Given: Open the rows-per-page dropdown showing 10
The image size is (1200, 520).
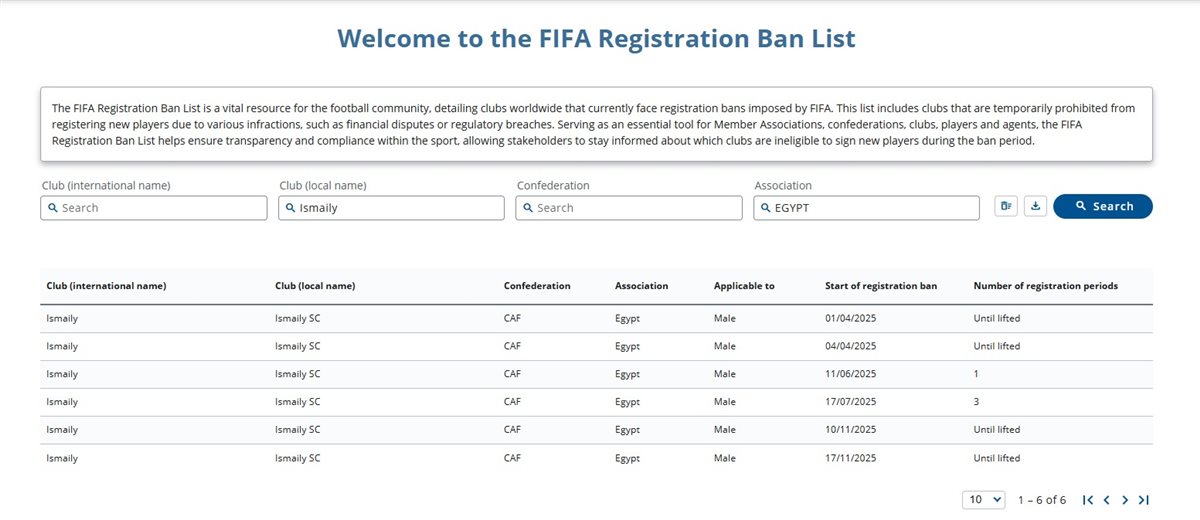Looking at the screenshot, I should [983, 500].
